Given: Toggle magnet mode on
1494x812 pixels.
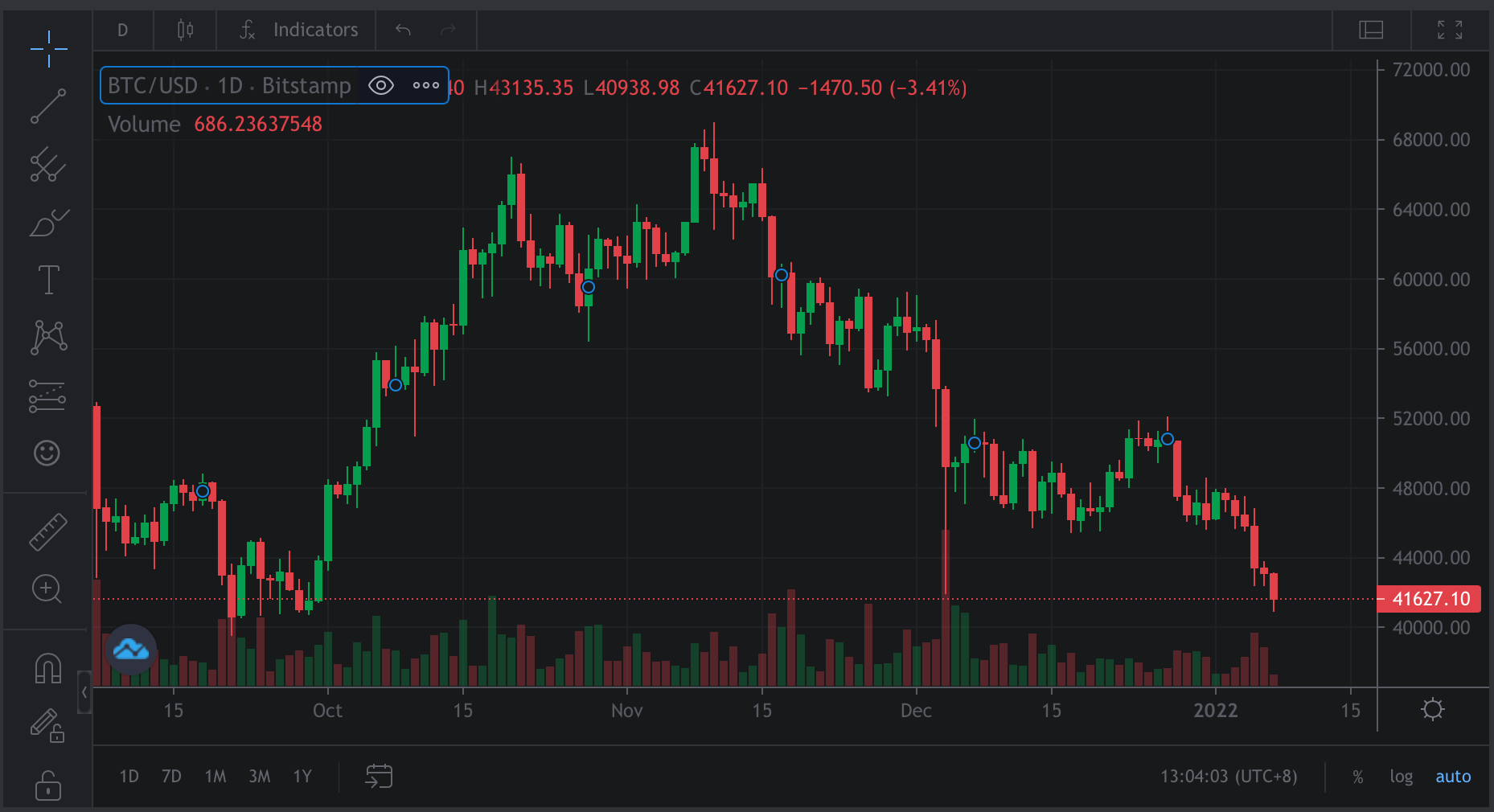Looking at the screenshot, I should (47, 668).
